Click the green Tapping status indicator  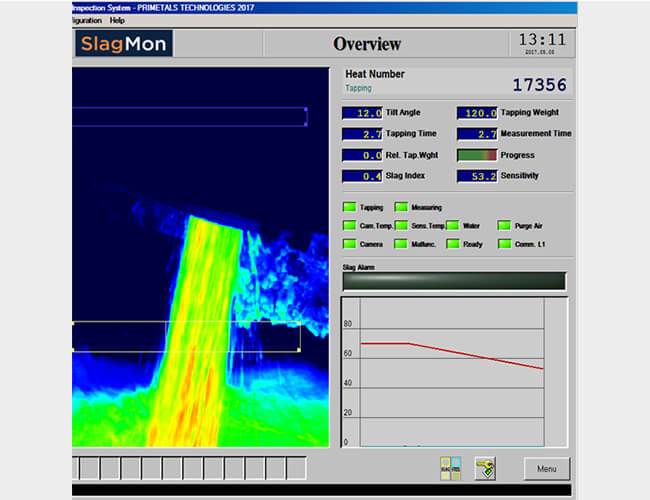[349, 207]
